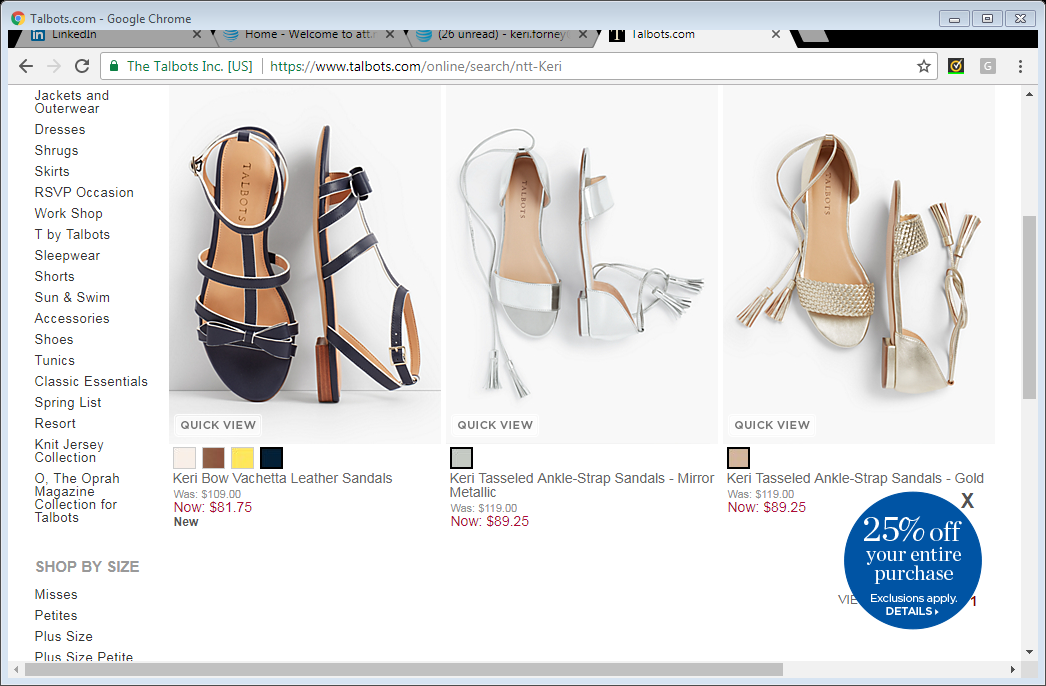Dismiss the 25% off promo bubble

(x=967, y=500)
